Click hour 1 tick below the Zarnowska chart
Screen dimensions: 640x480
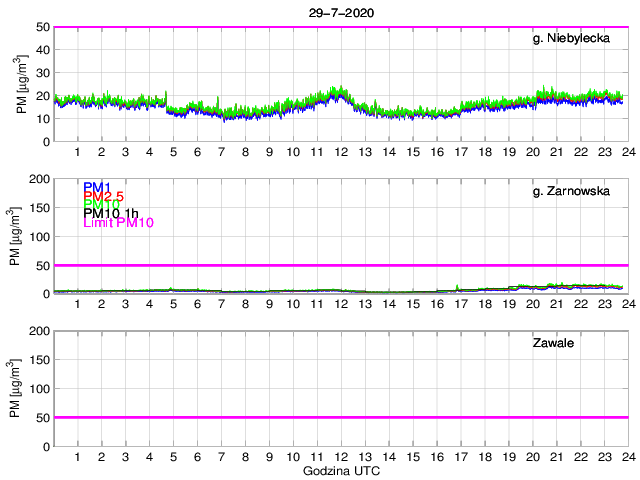tap(77, 303)
